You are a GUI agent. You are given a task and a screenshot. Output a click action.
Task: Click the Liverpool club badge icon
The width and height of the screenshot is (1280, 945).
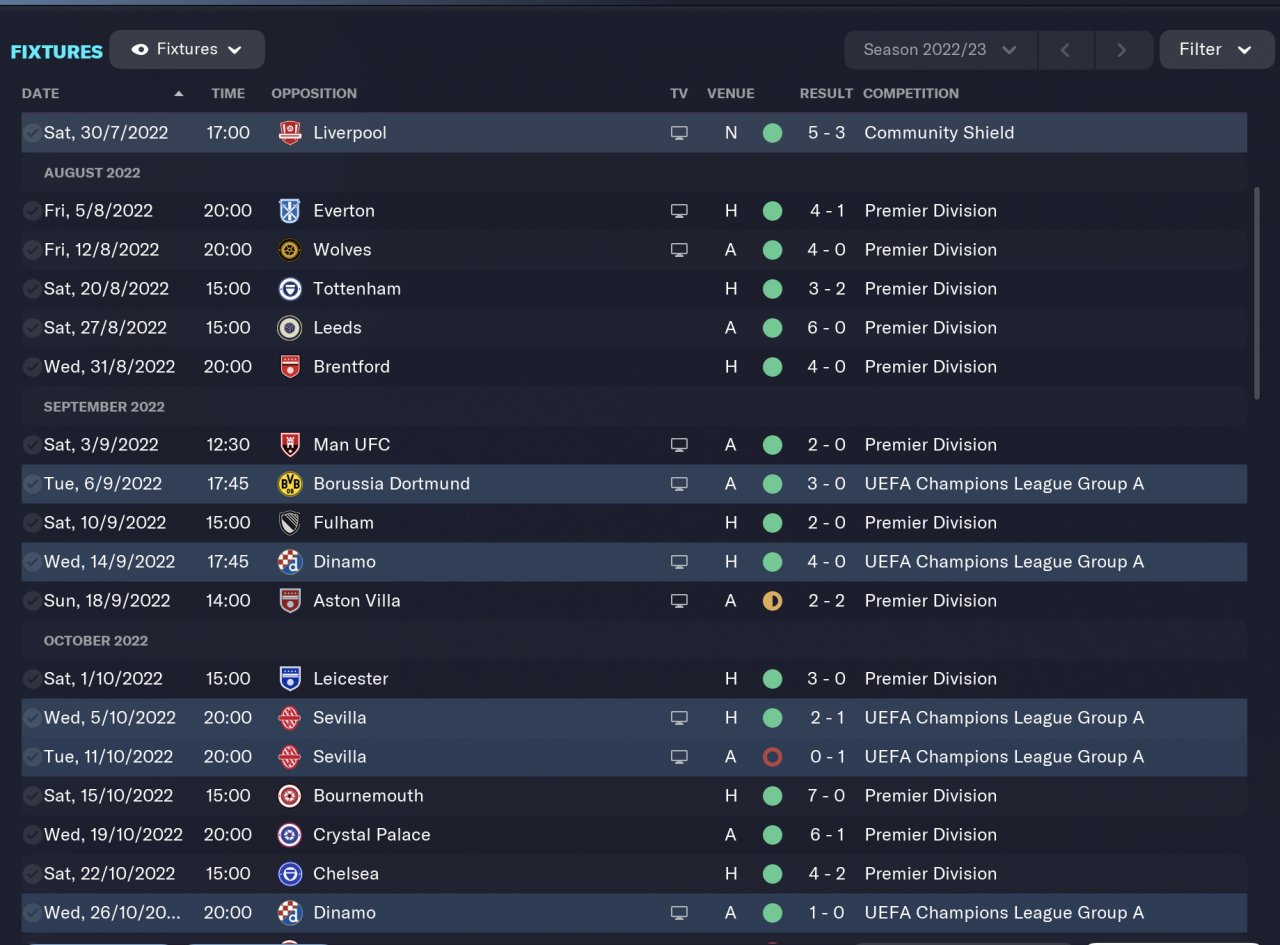tap(290, 133)
